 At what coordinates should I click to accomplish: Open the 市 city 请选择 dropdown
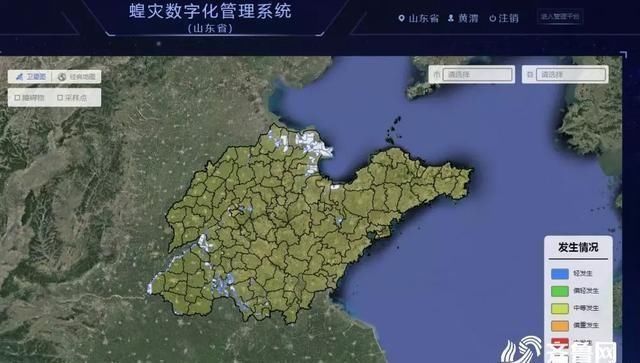[x=477, y=75]
